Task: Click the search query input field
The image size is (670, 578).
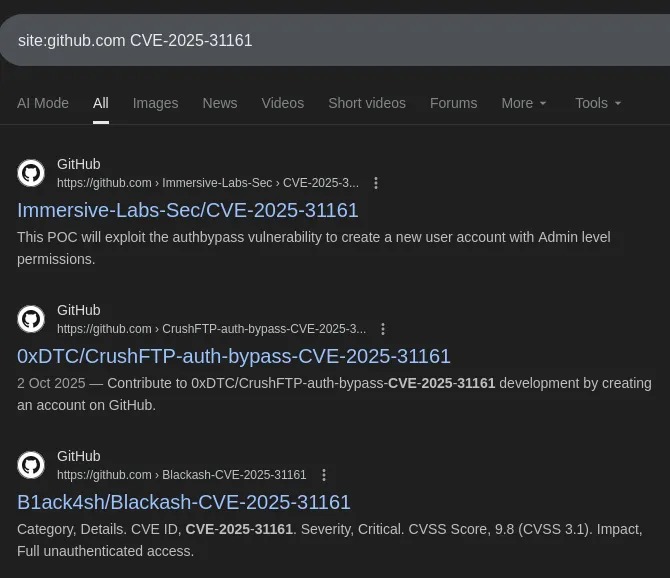Action: click(x=330, y=40)
